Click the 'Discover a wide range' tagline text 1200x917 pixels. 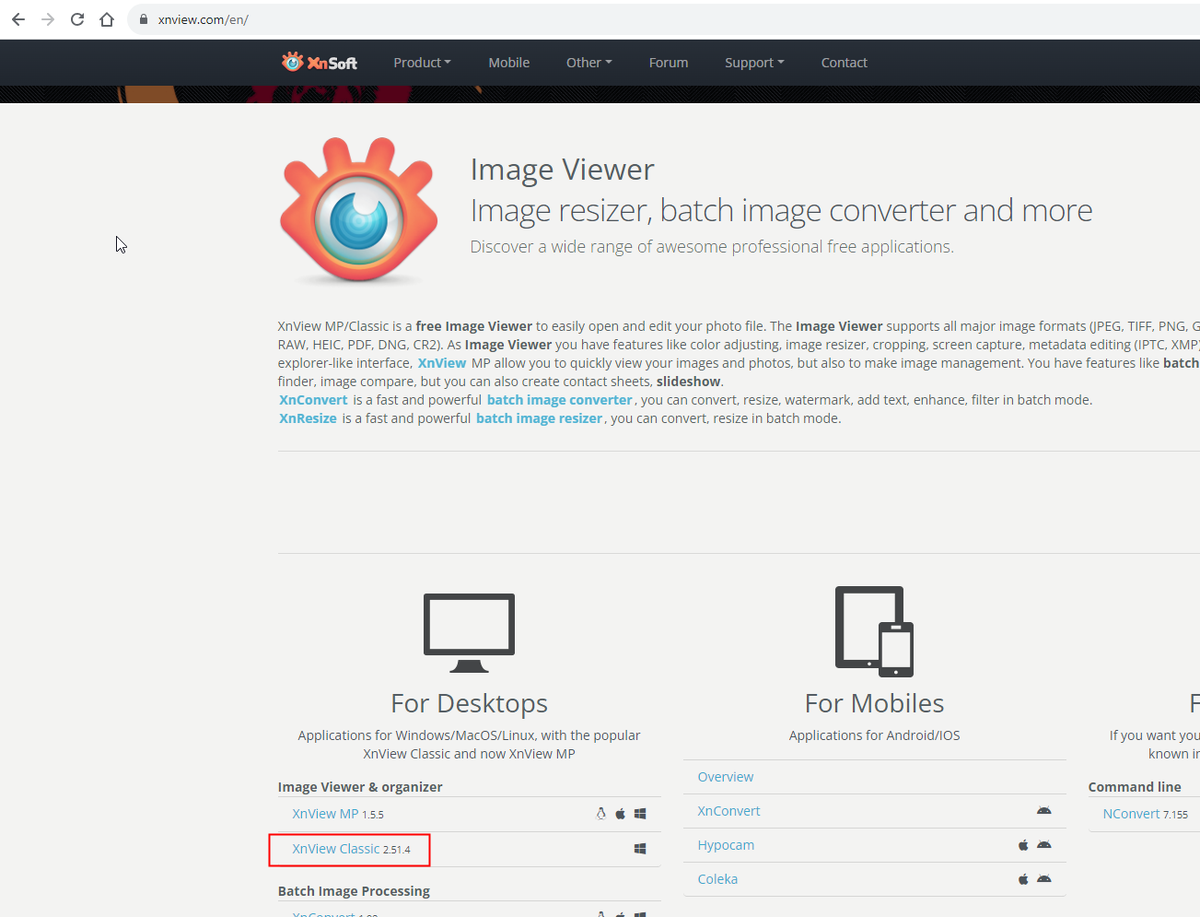(712, 246)
